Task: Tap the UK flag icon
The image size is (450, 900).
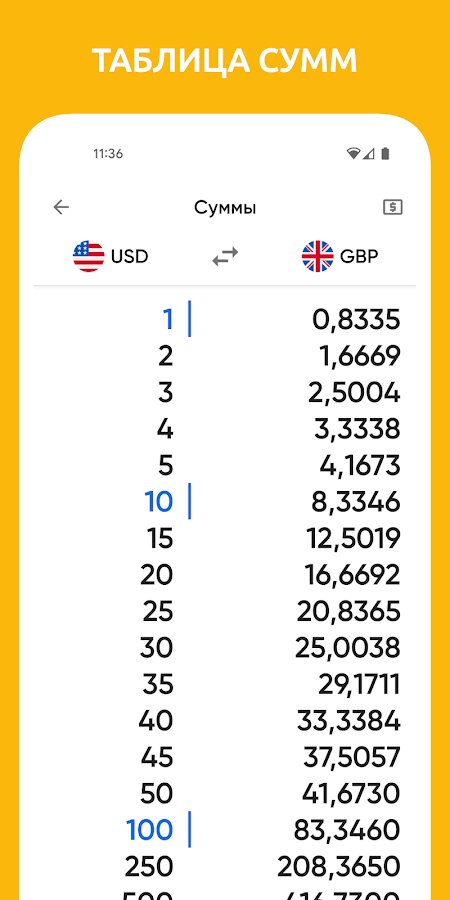Action: coord(317,256)
